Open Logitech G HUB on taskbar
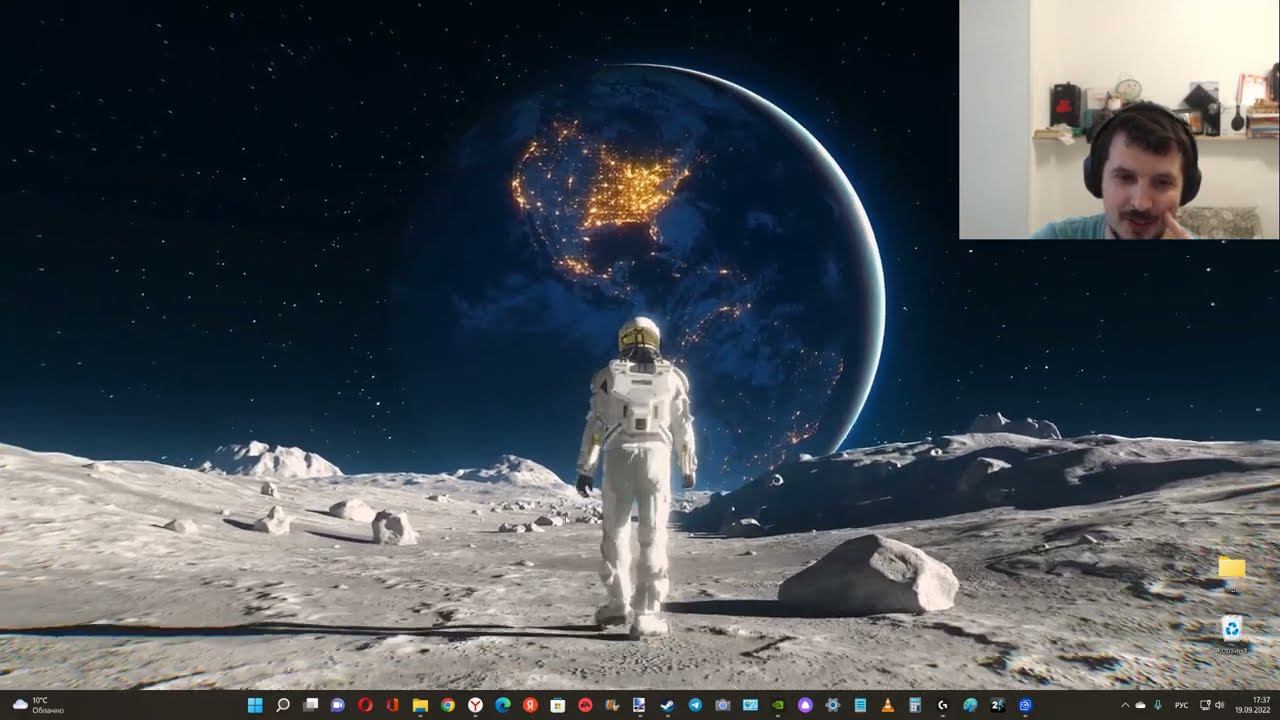 click(943, 705)
